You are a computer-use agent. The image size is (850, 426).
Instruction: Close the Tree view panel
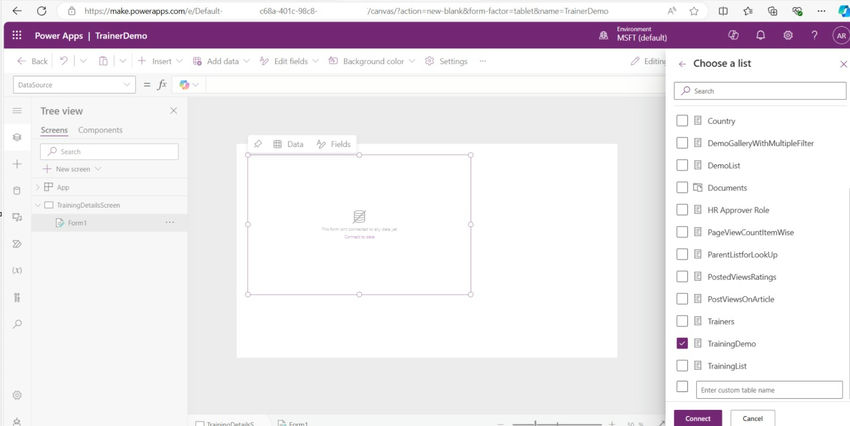click(173, 111)
